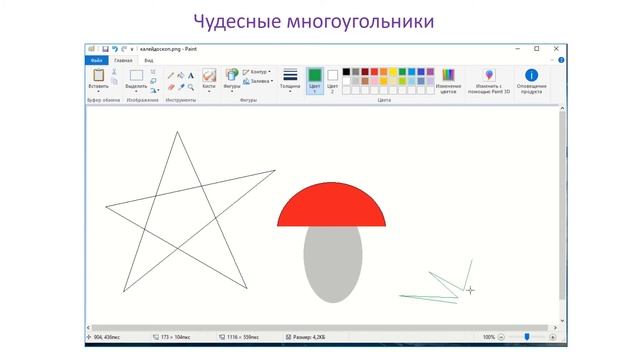Expand the Shapes dropdown arrow
640x360 pixels.
pyautogui.click(x=232, y=92)
